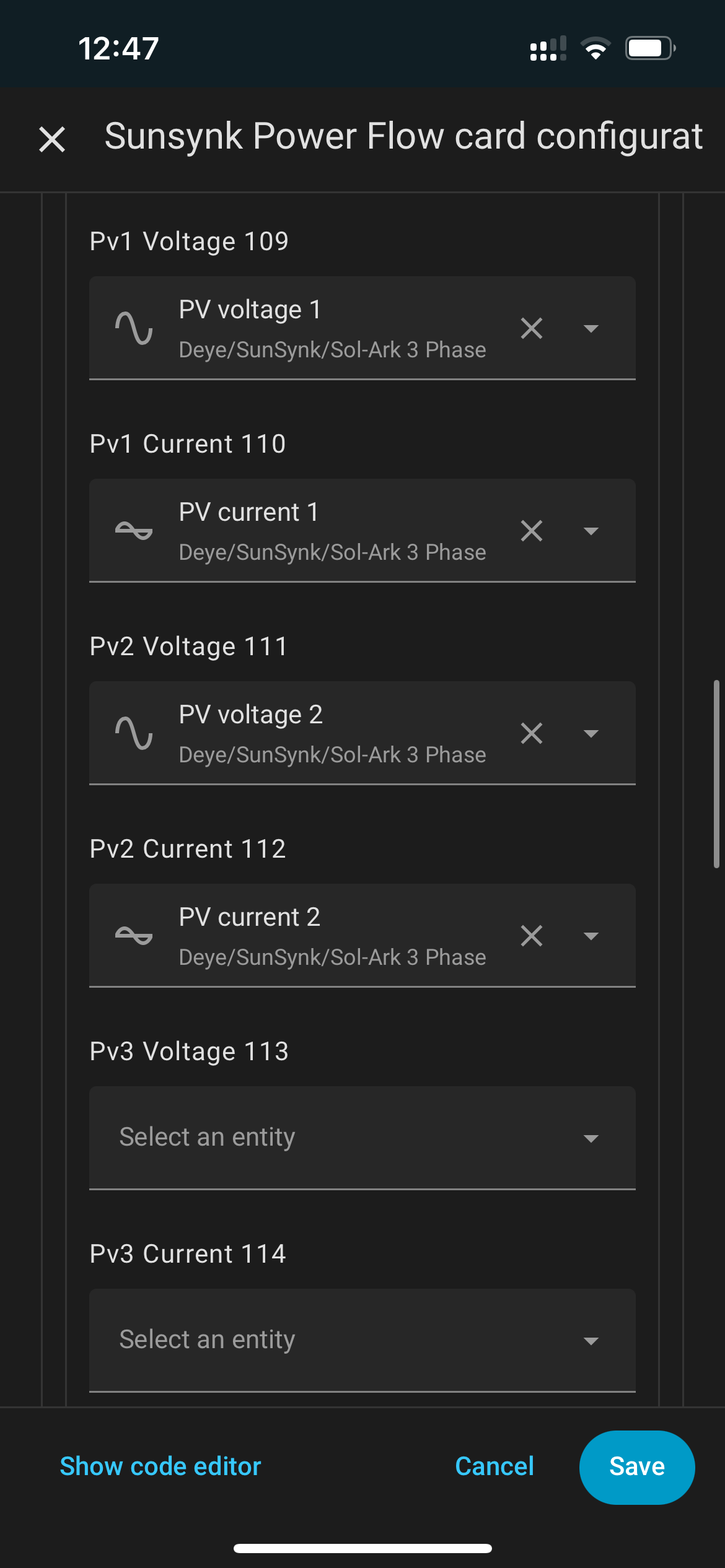Click the vertical scrollbar thumb
725x1568 pixels.
coord(716,774)
